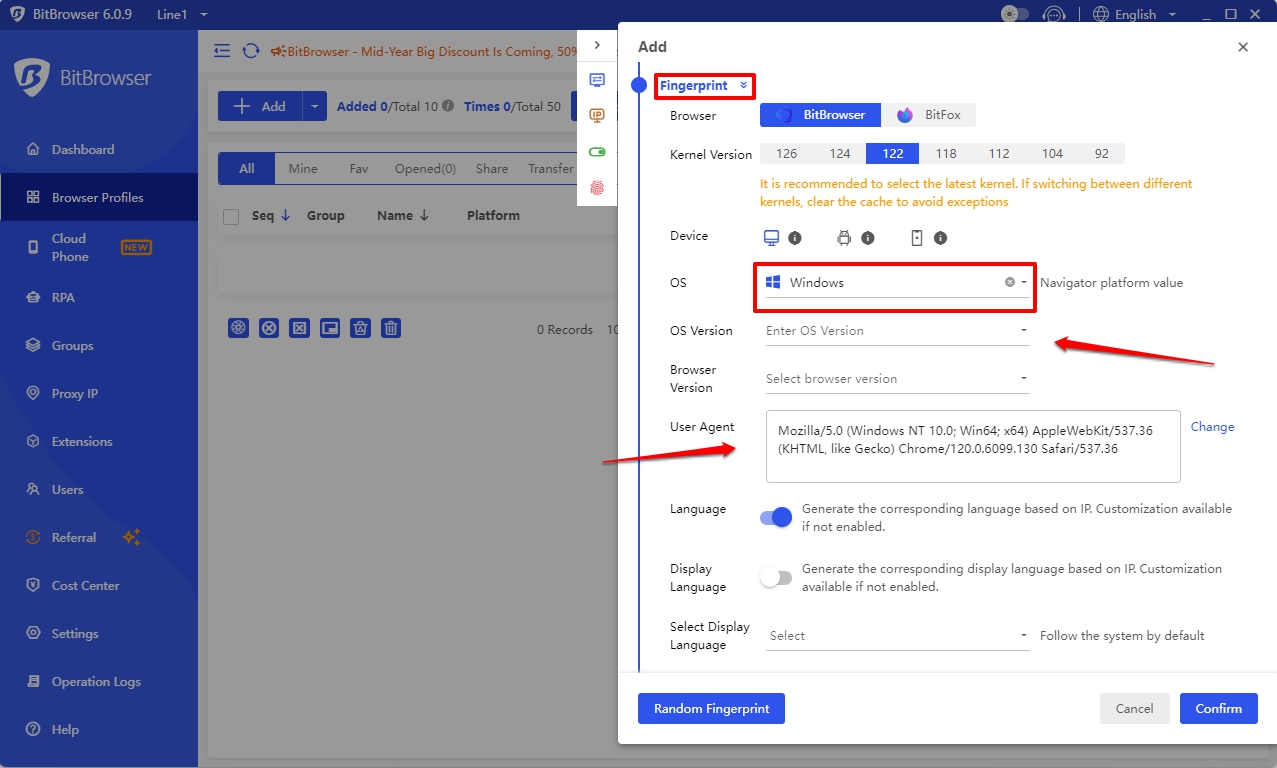Viewport: 1277px width, 768px height.
Task: Open Proxy IP in the sidebar
Action: (x=99, y=394)
